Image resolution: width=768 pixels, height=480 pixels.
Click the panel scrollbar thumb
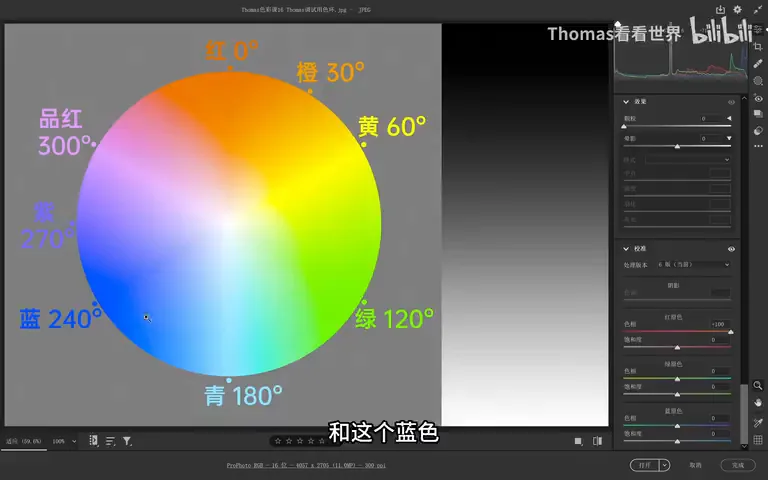pos(744,412)
